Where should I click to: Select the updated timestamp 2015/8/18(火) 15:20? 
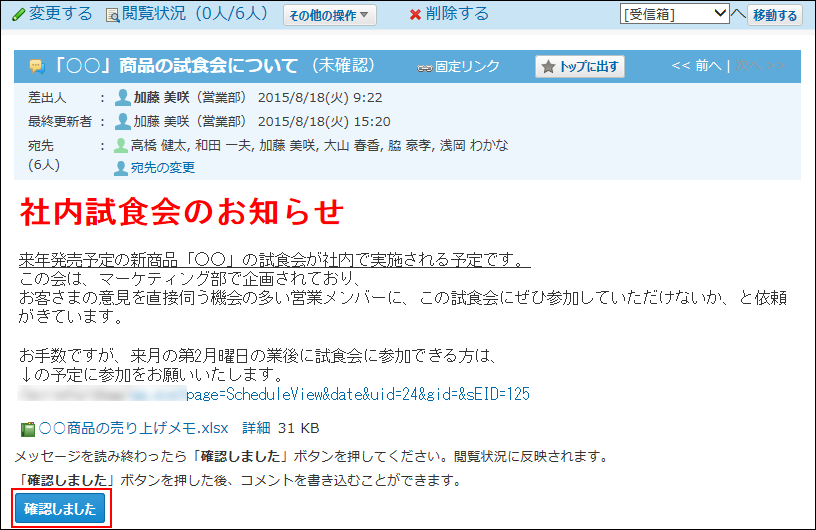pyautogui.click(x=324, y=121)
